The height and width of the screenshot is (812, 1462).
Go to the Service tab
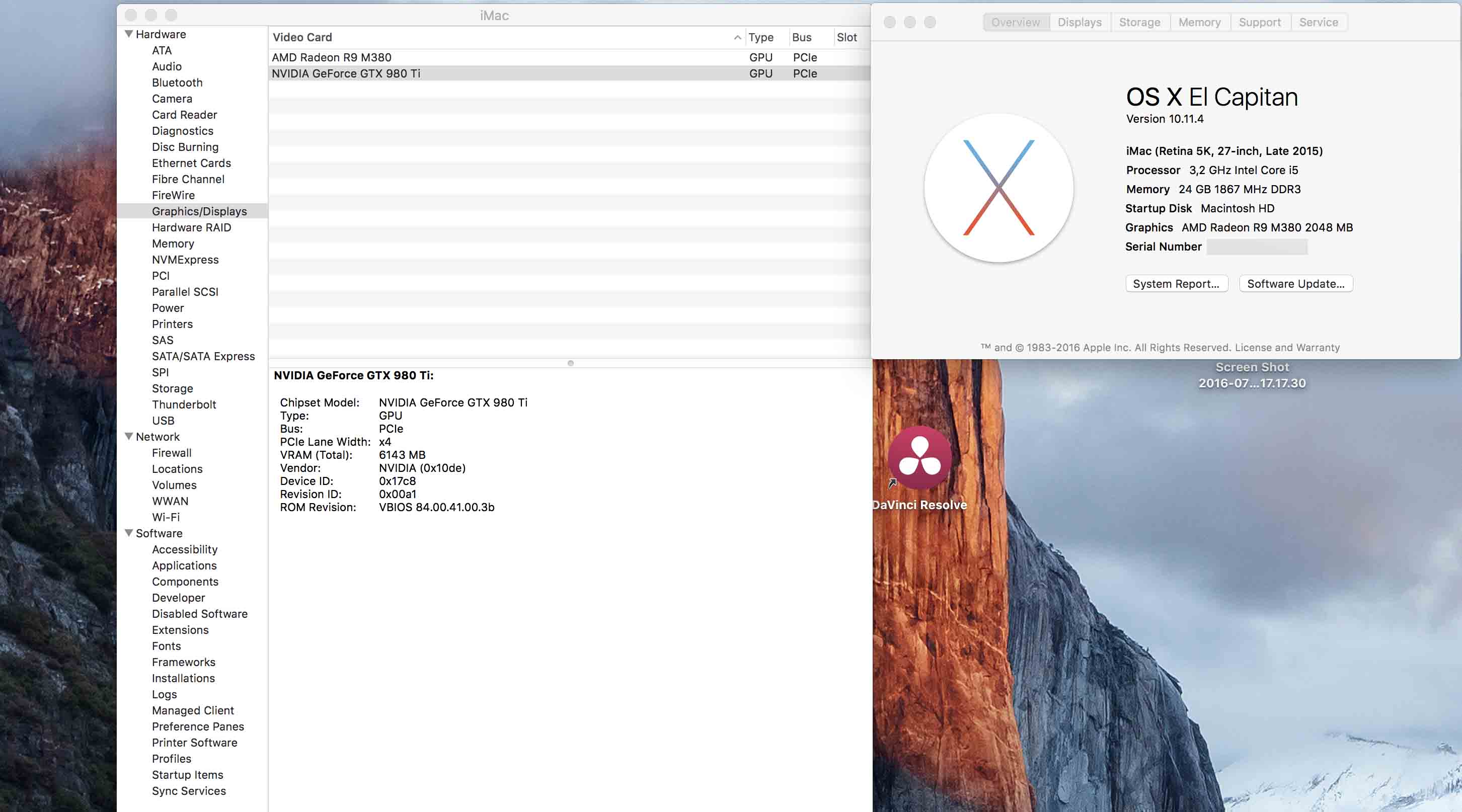coord(1319,22)
